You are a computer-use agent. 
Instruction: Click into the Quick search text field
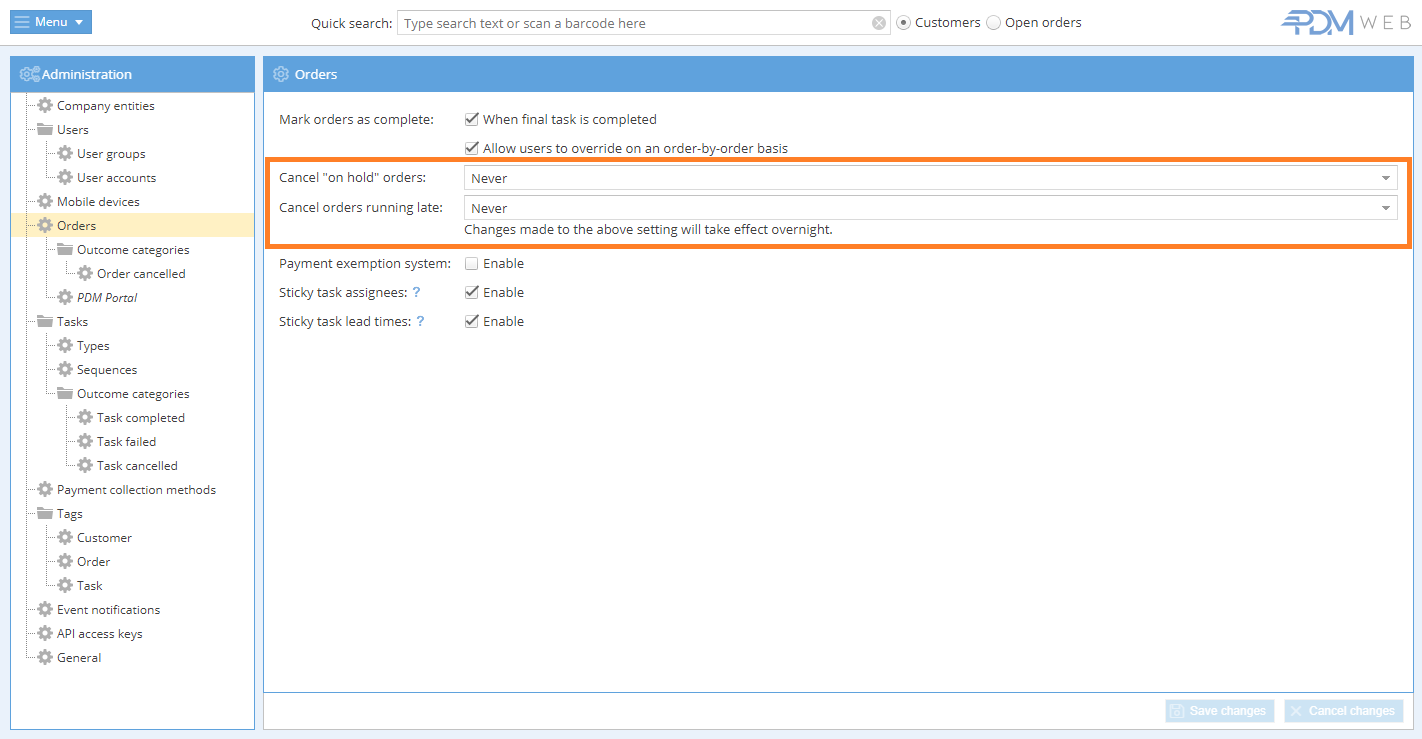pos(635,23)
